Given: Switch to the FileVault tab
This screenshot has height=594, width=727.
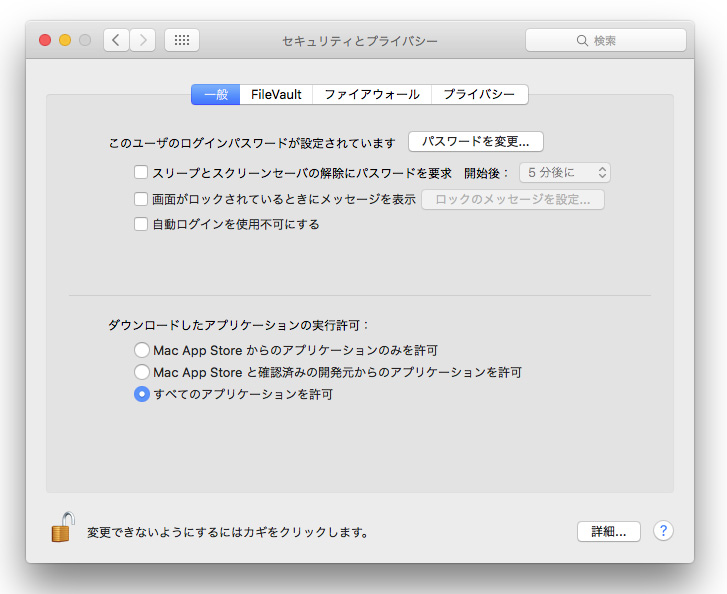Looking at the screenshot, I should [276, 95].
